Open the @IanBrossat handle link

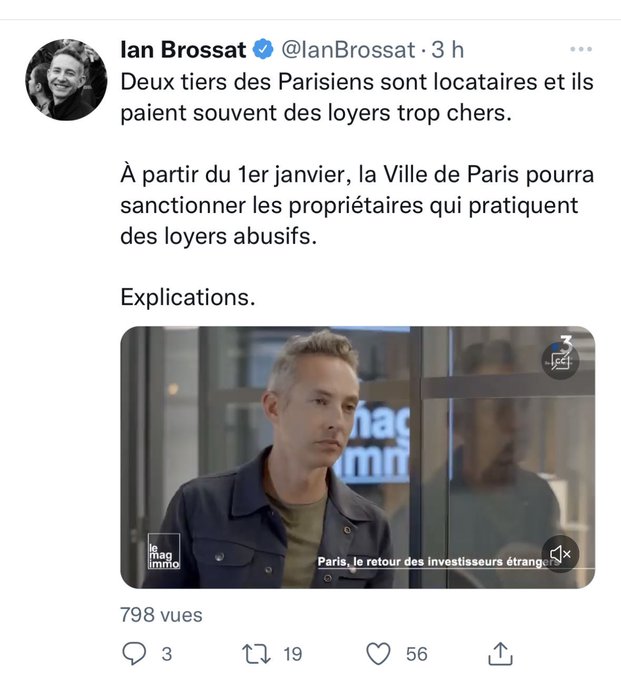coord(348,50)
